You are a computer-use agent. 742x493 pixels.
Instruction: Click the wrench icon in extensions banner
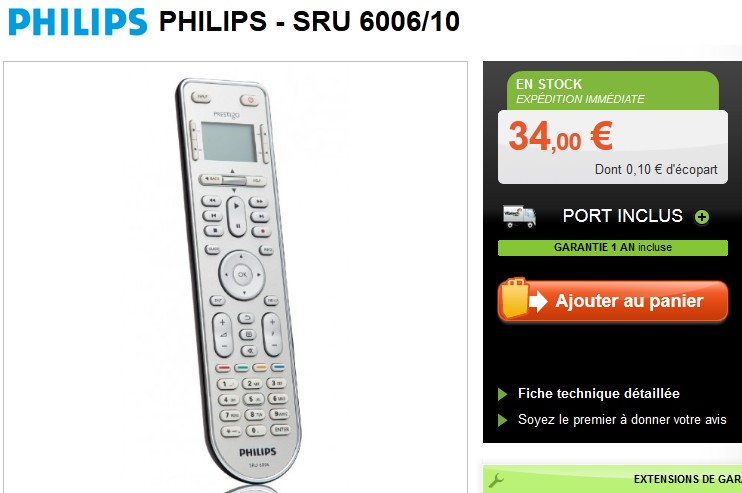click(x=495, y=481)
